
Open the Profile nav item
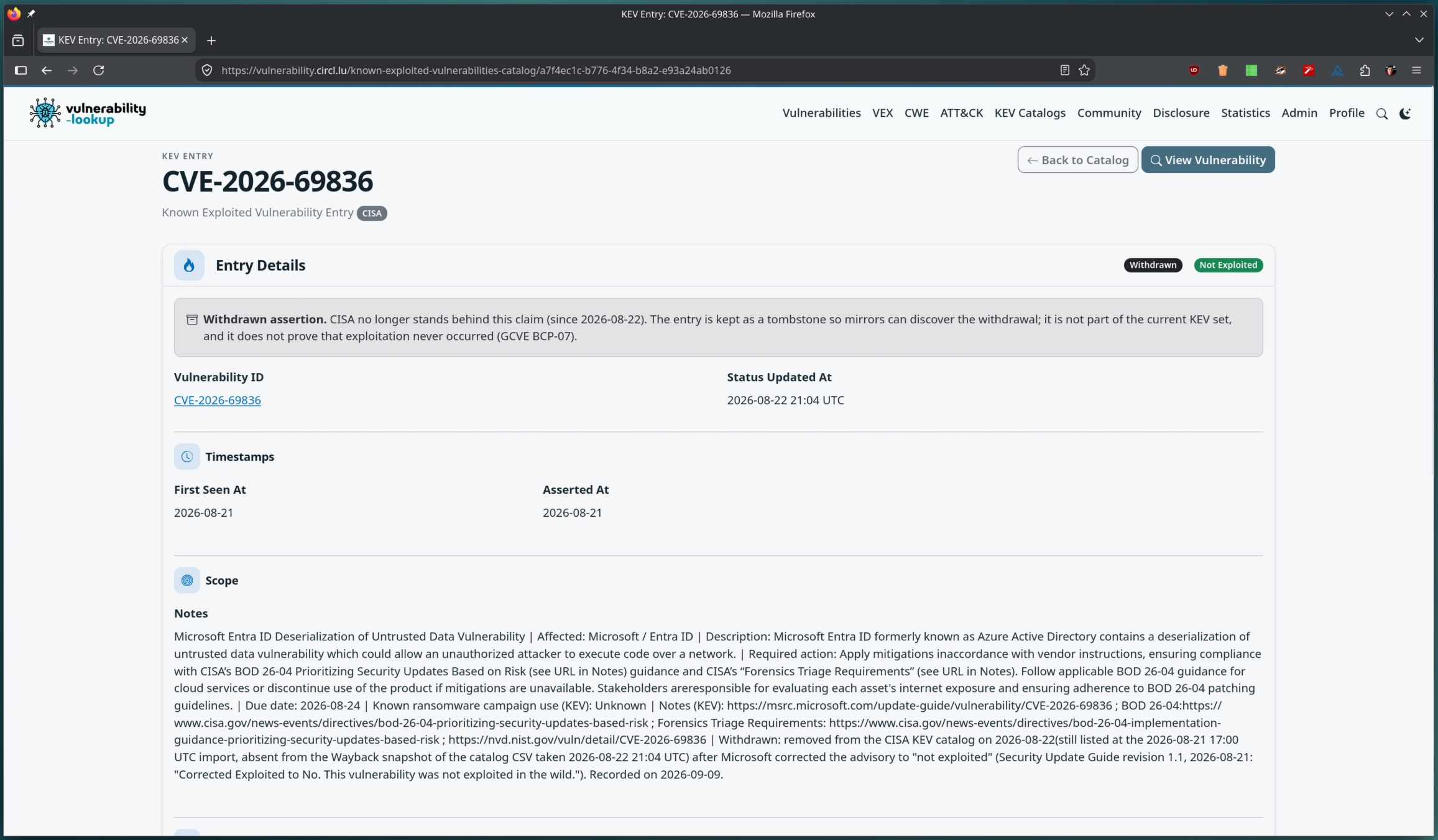[x=1347, y=113]
